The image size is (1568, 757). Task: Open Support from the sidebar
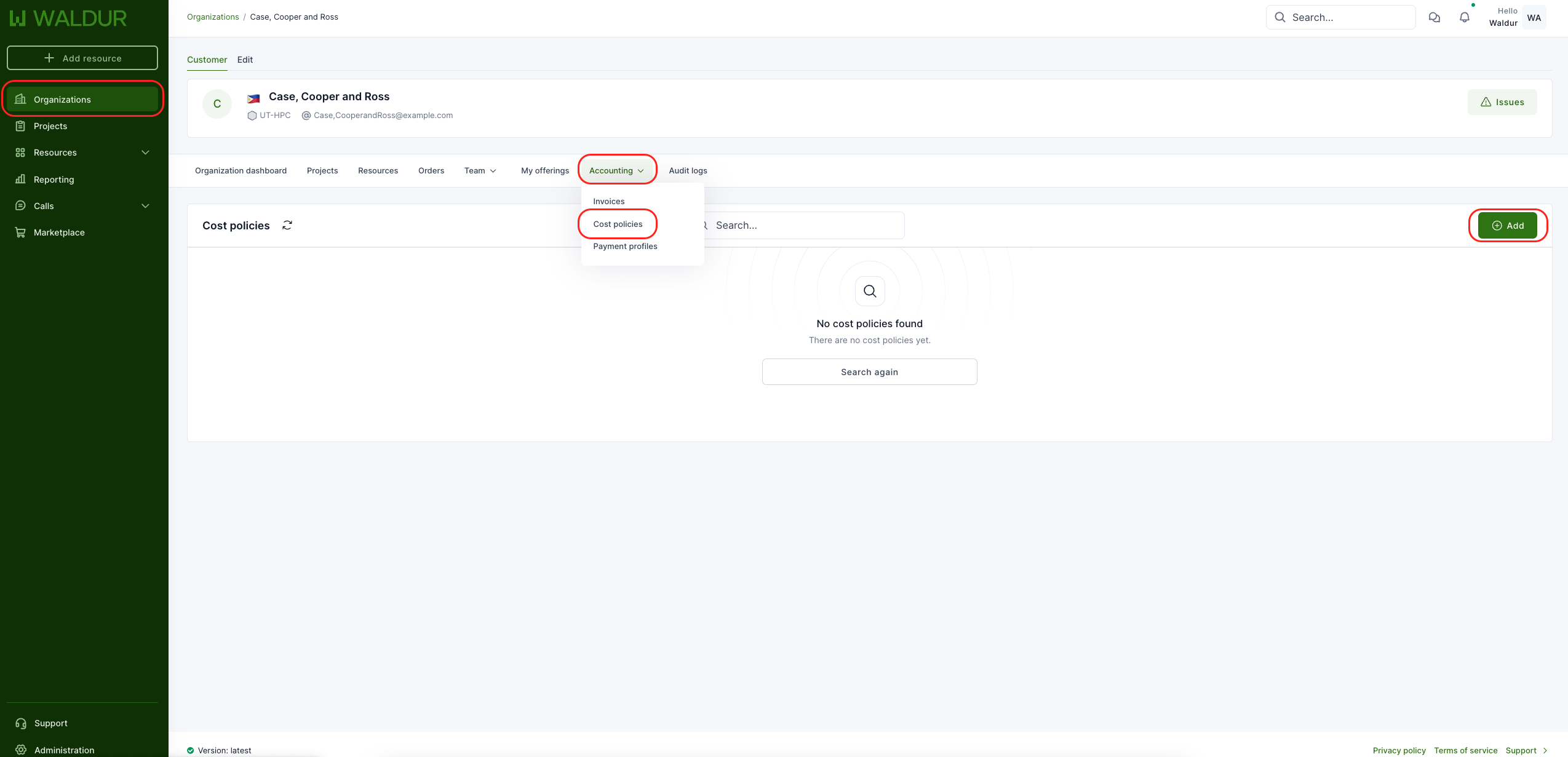click(50, 723)
